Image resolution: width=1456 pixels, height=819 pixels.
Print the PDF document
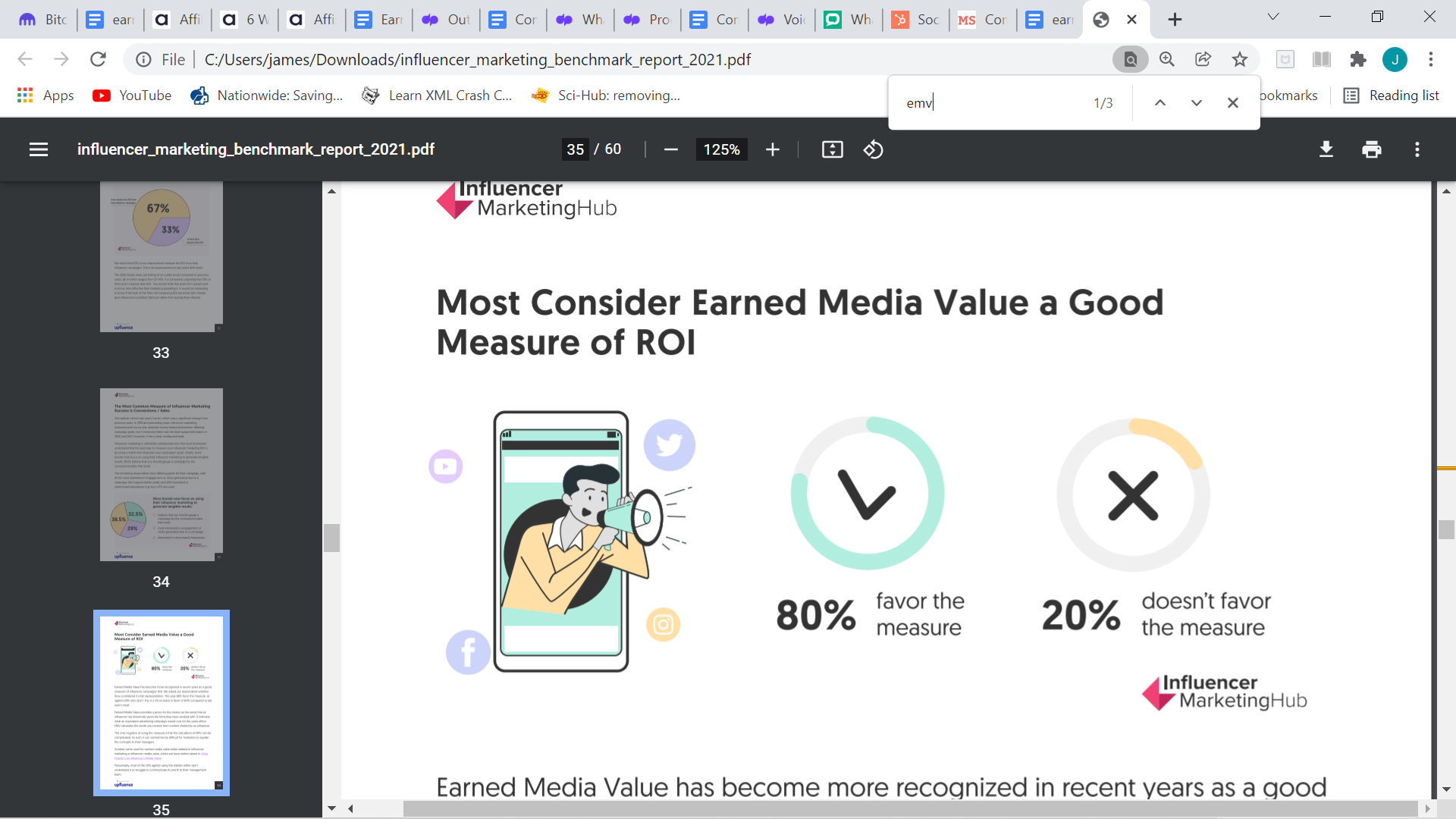1371,149
